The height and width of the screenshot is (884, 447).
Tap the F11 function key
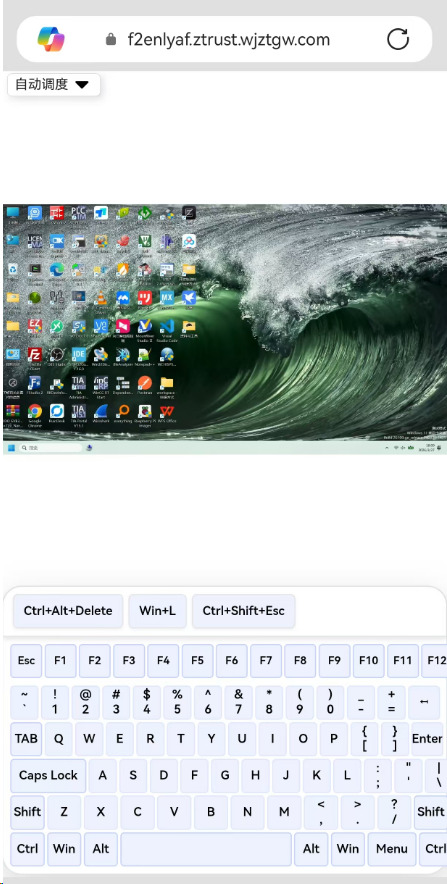click(x=402, y=661)
